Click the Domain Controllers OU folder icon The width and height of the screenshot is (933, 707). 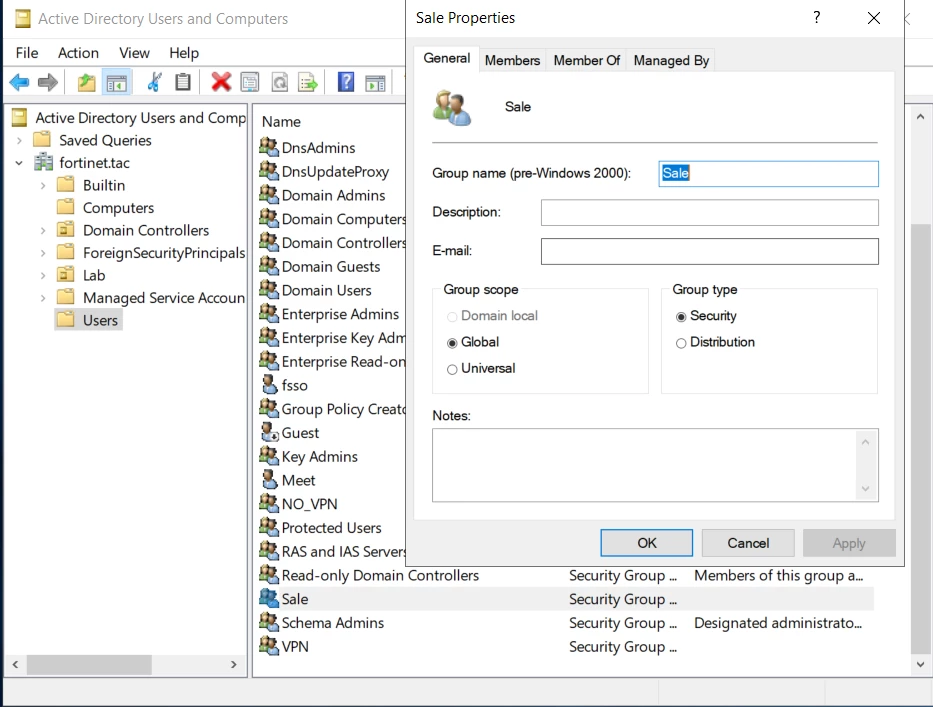point(65,230)
